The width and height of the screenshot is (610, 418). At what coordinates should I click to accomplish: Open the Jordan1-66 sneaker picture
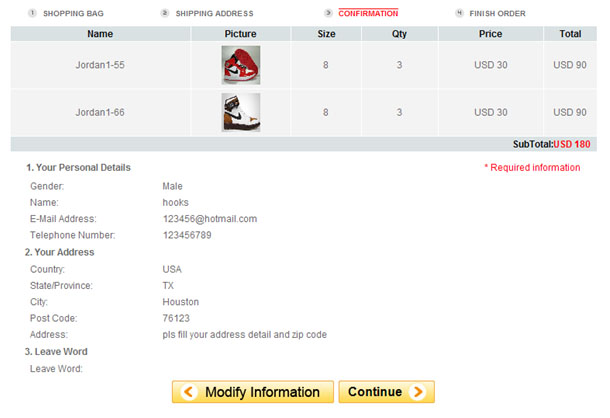pos(240,113)
